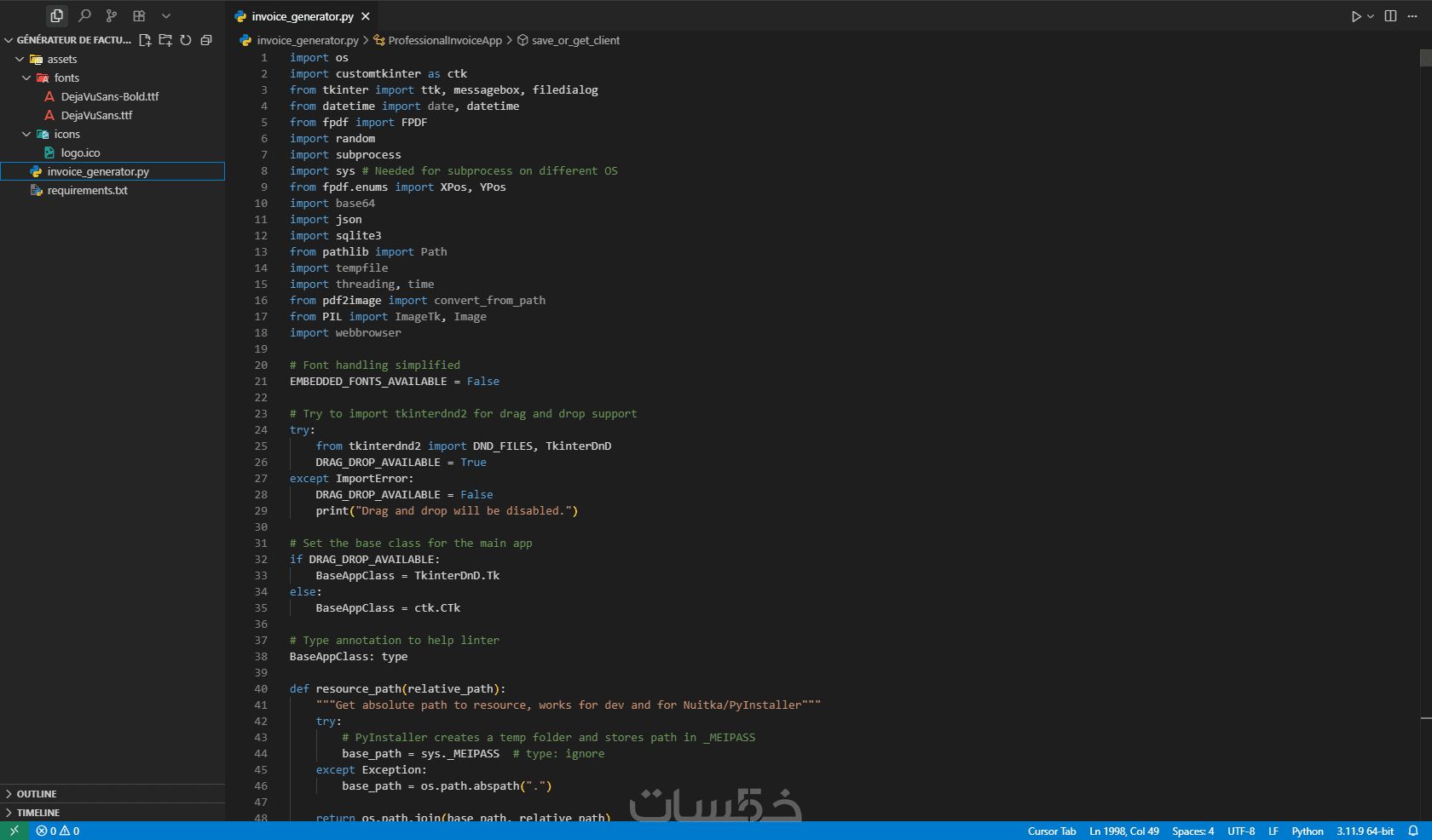The width and height of the screenshot is (1432, 840).
Task: Open notifications bell icon
Action: click(x=1413, y=831)
